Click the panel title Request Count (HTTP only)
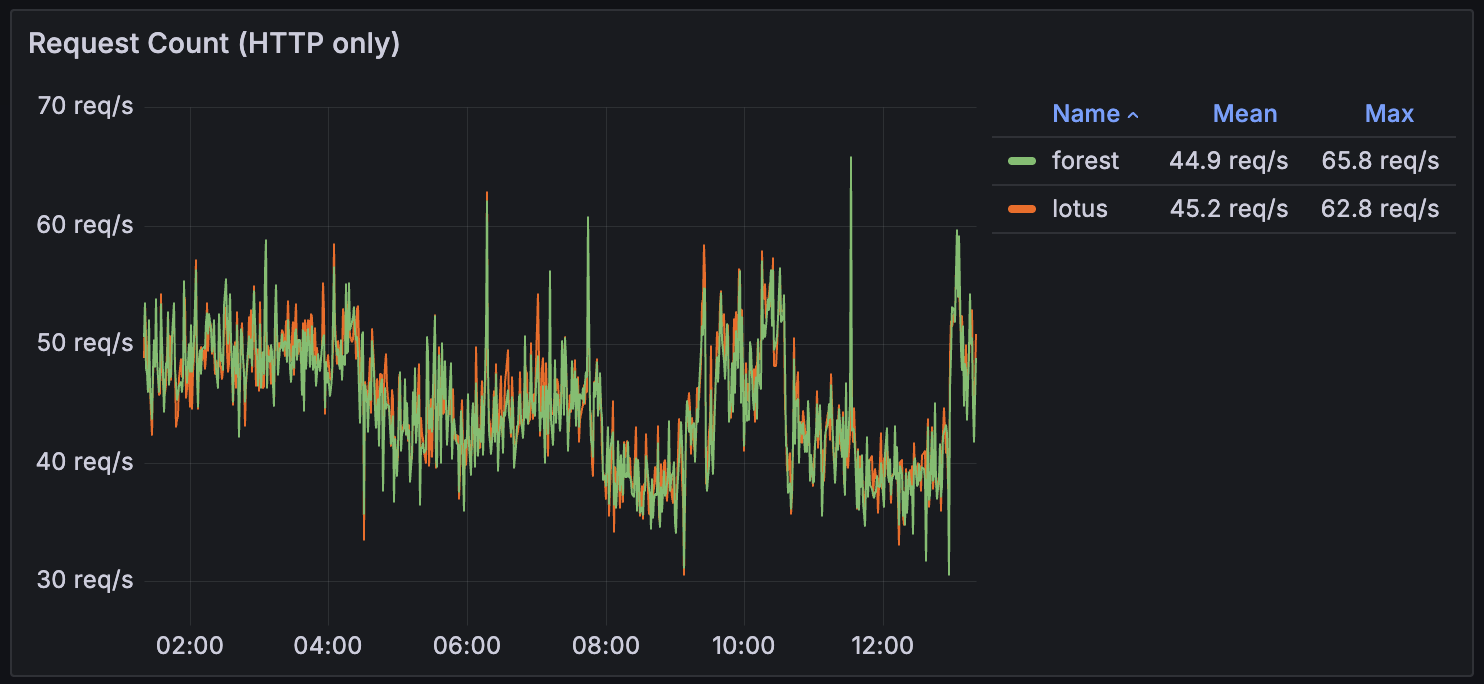The width and height of the screenshot is (1484, 684). pyautogui.click(x=214, y=44)
